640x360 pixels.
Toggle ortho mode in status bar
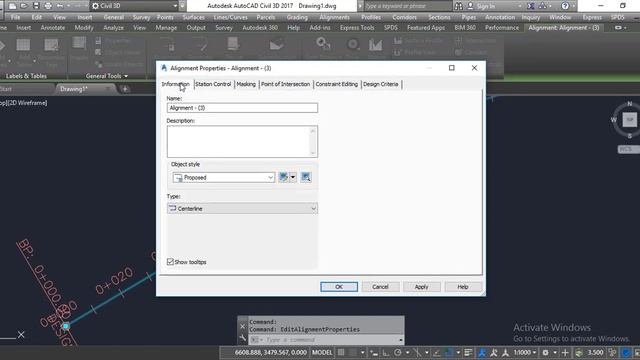point(386,352)
